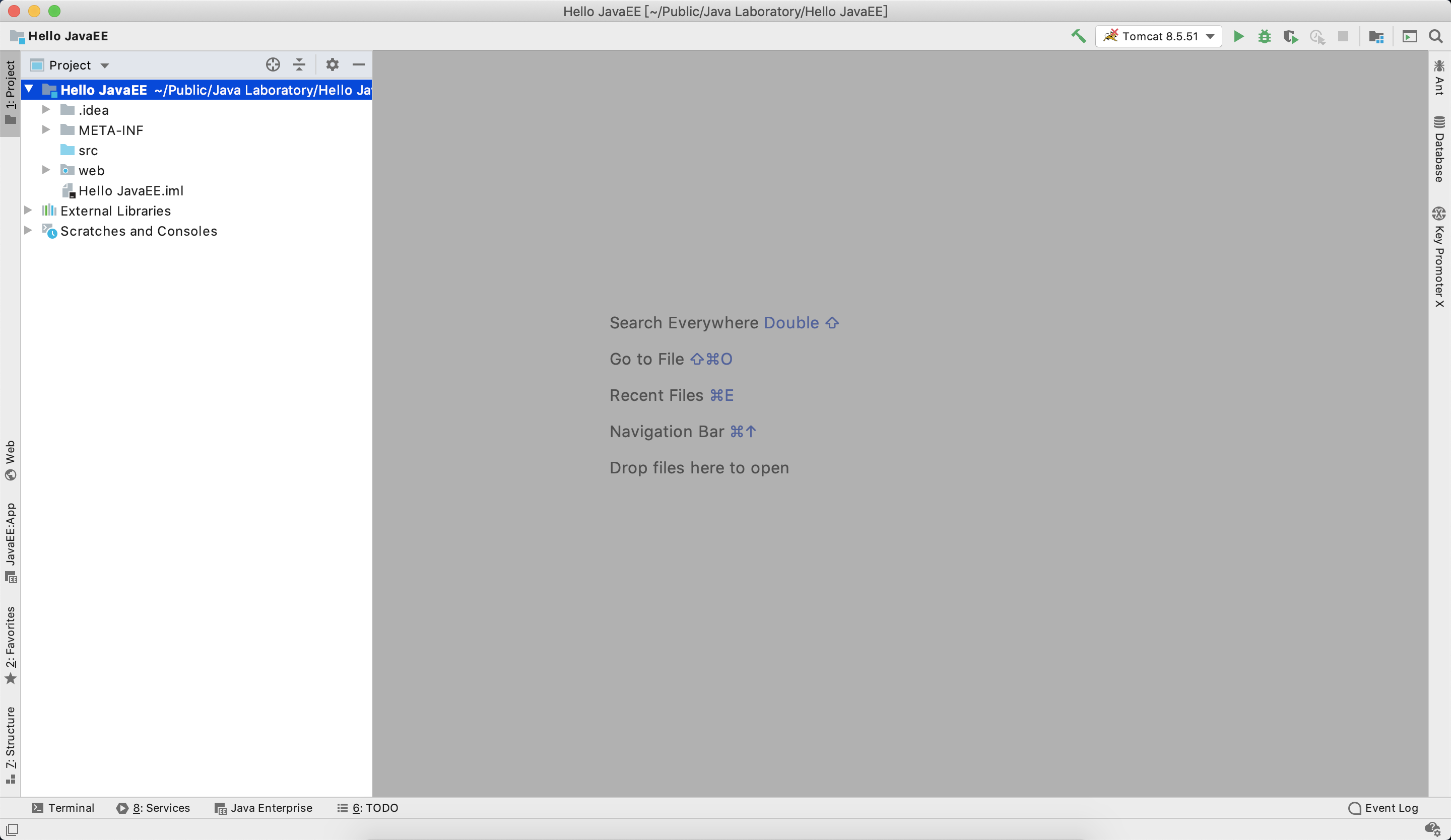Hide the Project tool window
This screenshot has height=840, width=1451.
click(x=358, y=64)
